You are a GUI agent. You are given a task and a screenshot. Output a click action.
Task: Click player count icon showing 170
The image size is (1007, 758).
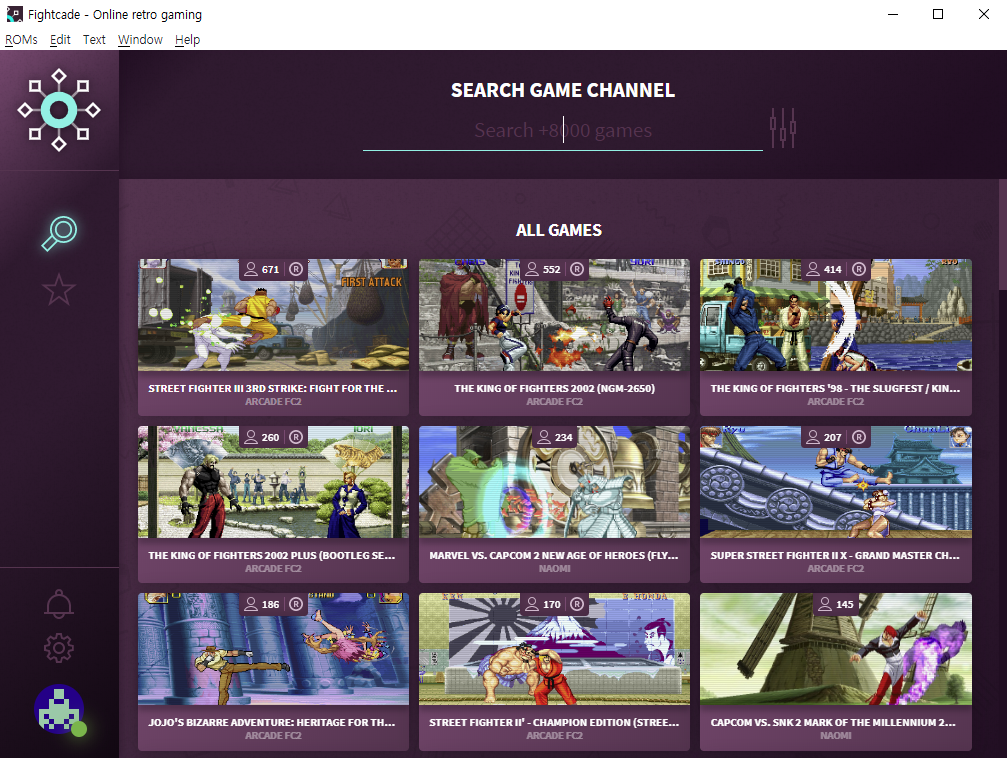[532, 604]
